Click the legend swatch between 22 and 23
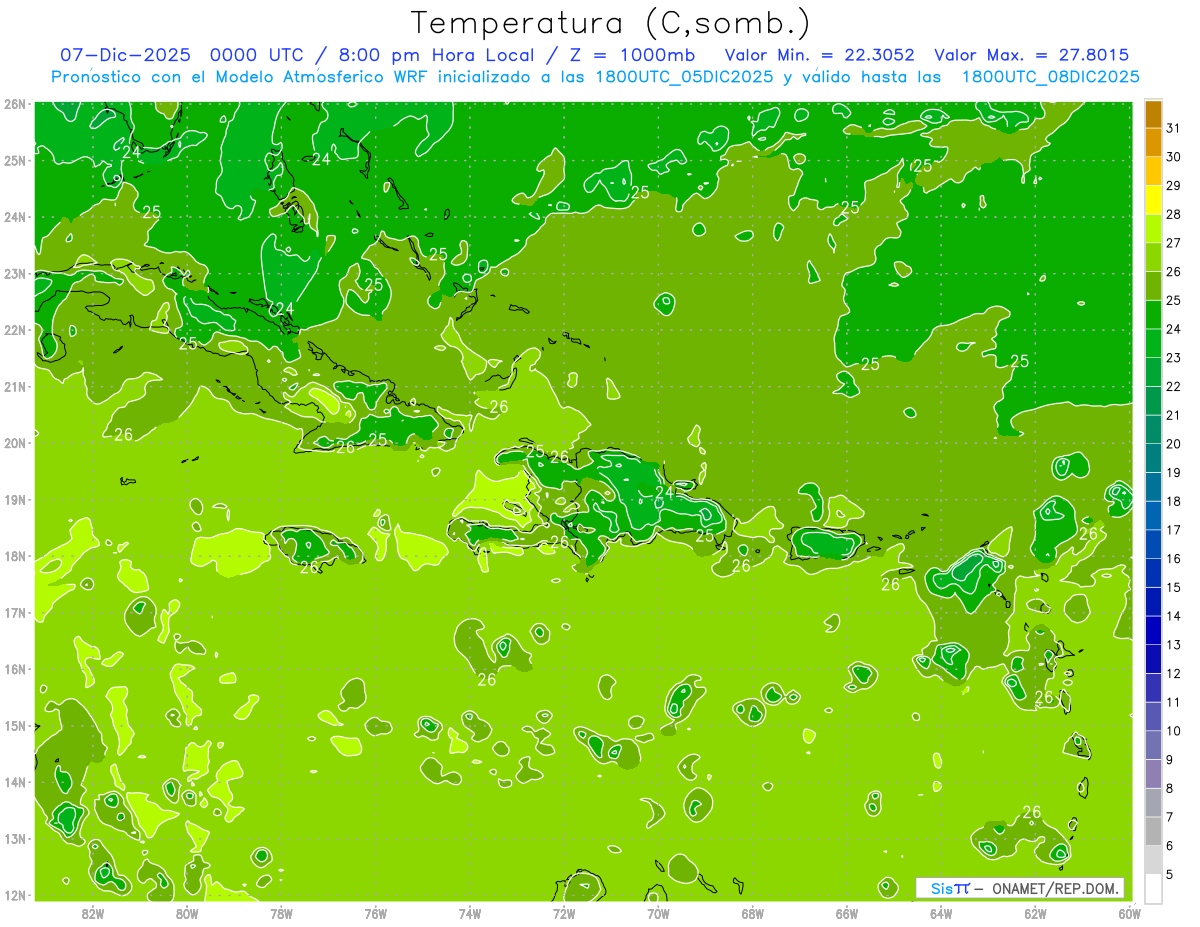The image size is (1200, 927). pos(1153,372)
